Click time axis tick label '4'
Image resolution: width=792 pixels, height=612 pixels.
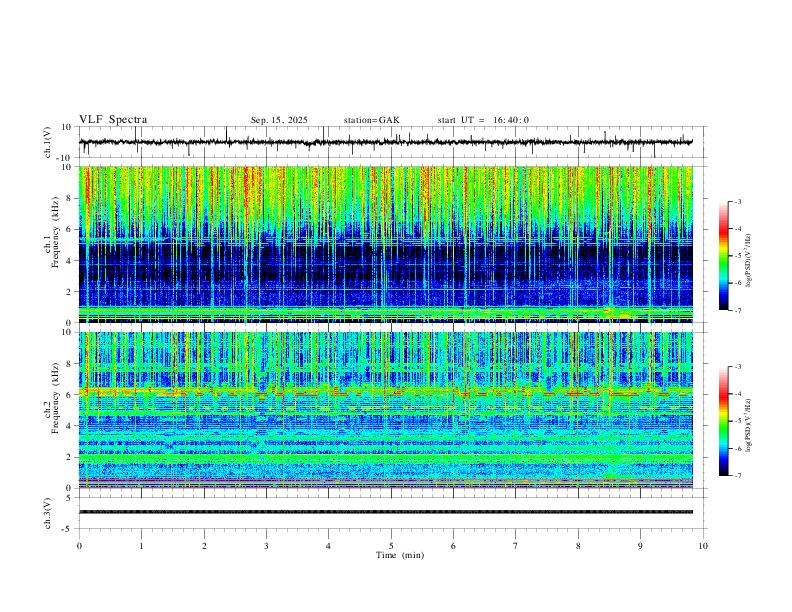329,546
